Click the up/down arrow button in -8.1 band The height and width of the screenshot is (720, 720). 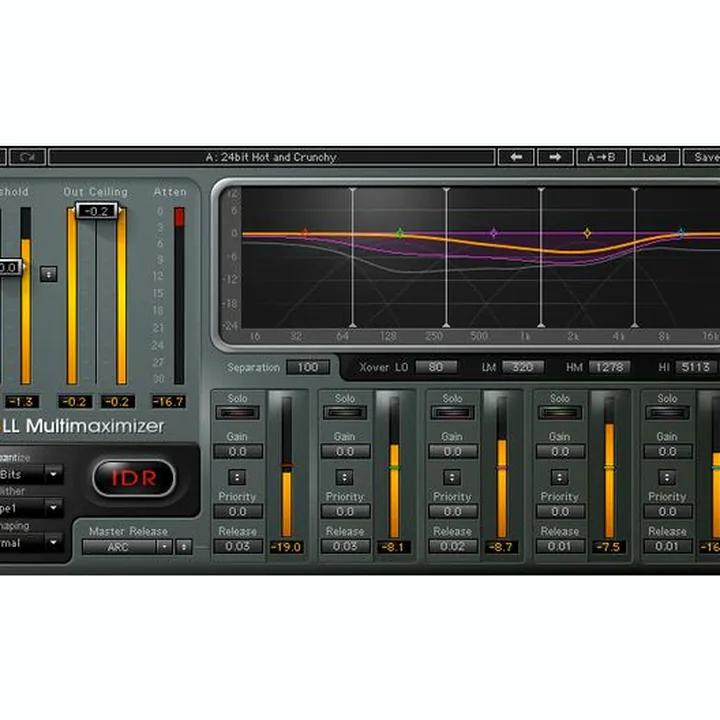pyautogui.click(x=344, y=478)
